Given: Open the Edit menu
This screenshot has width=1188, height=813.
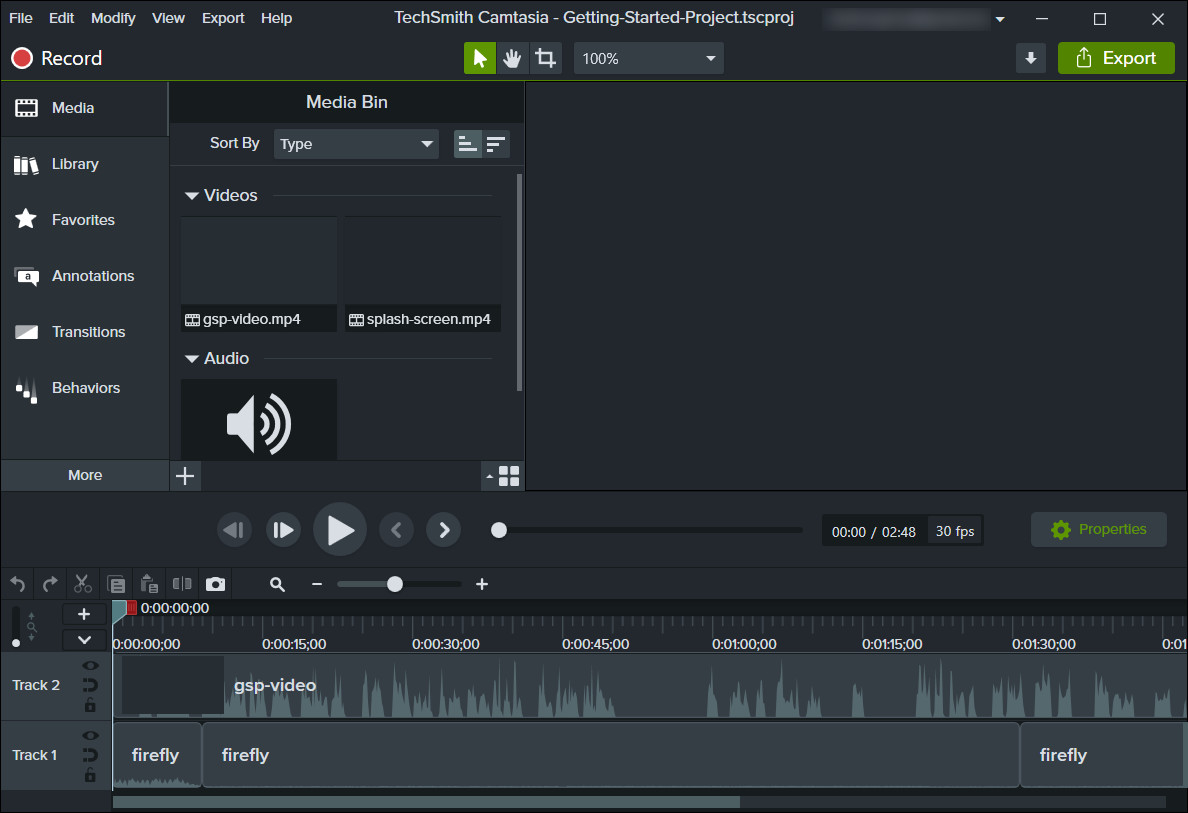Looking at the screenshot, I should click(x=61, y=17).
